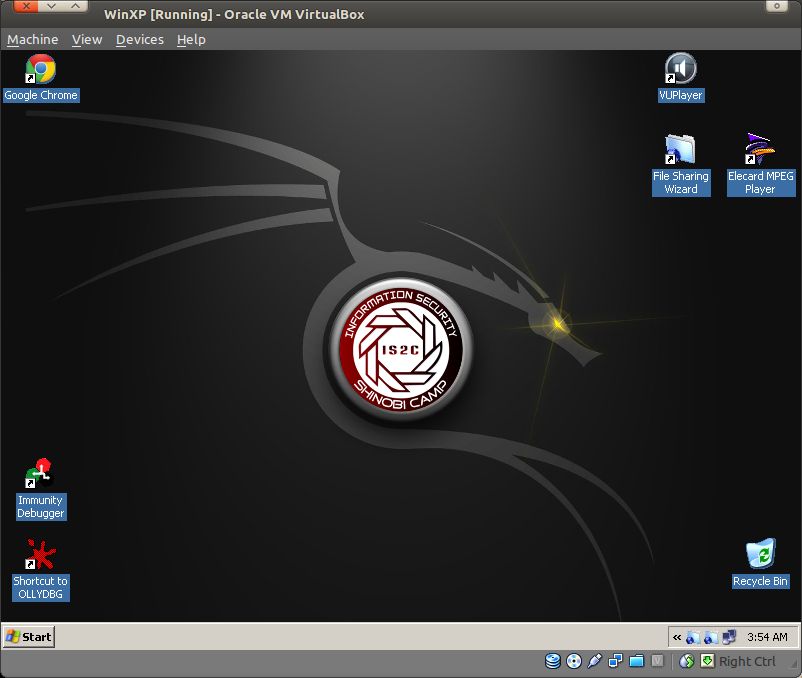The image size is (802, 678).
Task: Click the mouse integration status icon
Action: point(686,661)
